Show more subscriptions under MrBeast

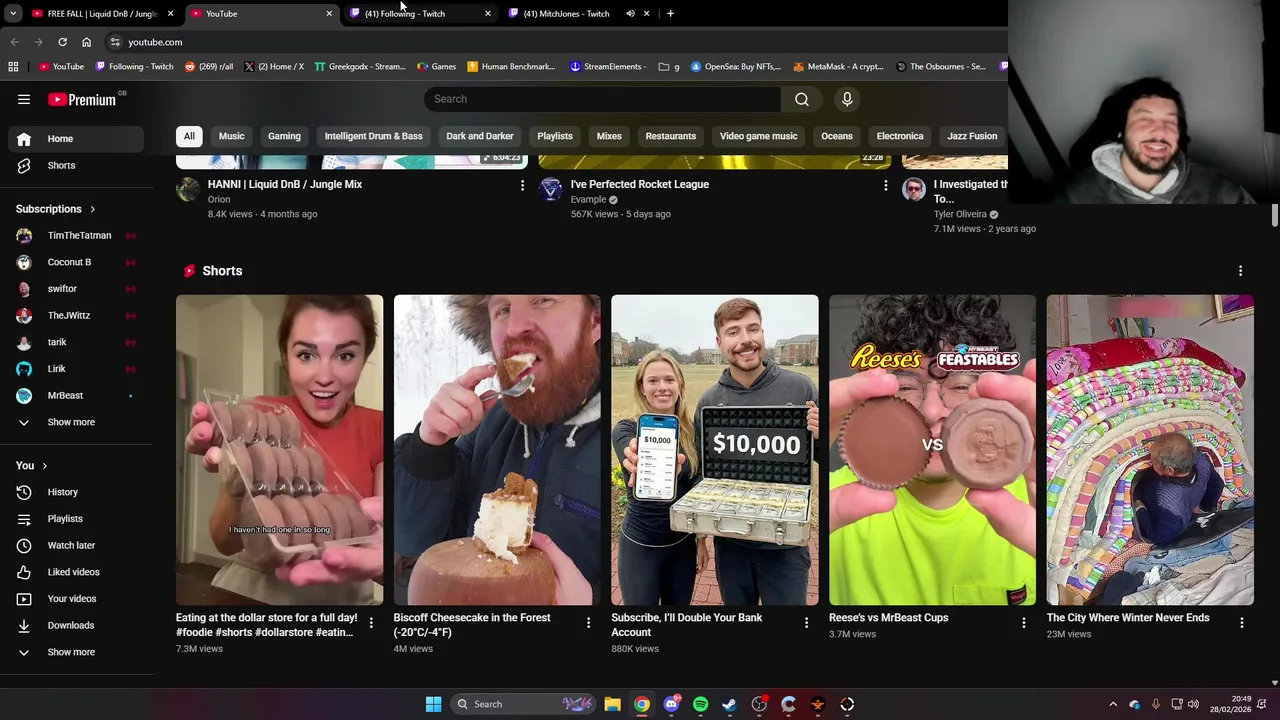76,422
